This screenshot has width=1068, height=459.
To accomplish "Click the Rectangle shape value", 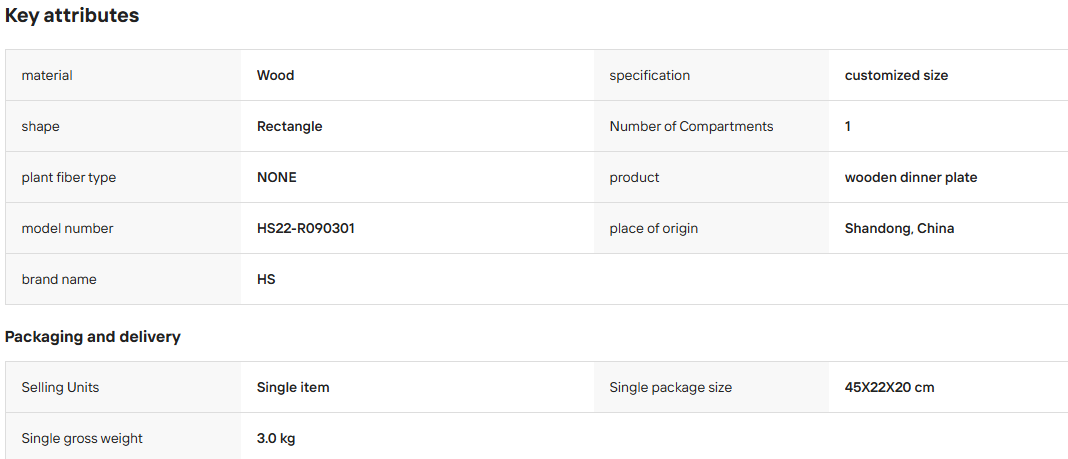I will pos(289,127).
